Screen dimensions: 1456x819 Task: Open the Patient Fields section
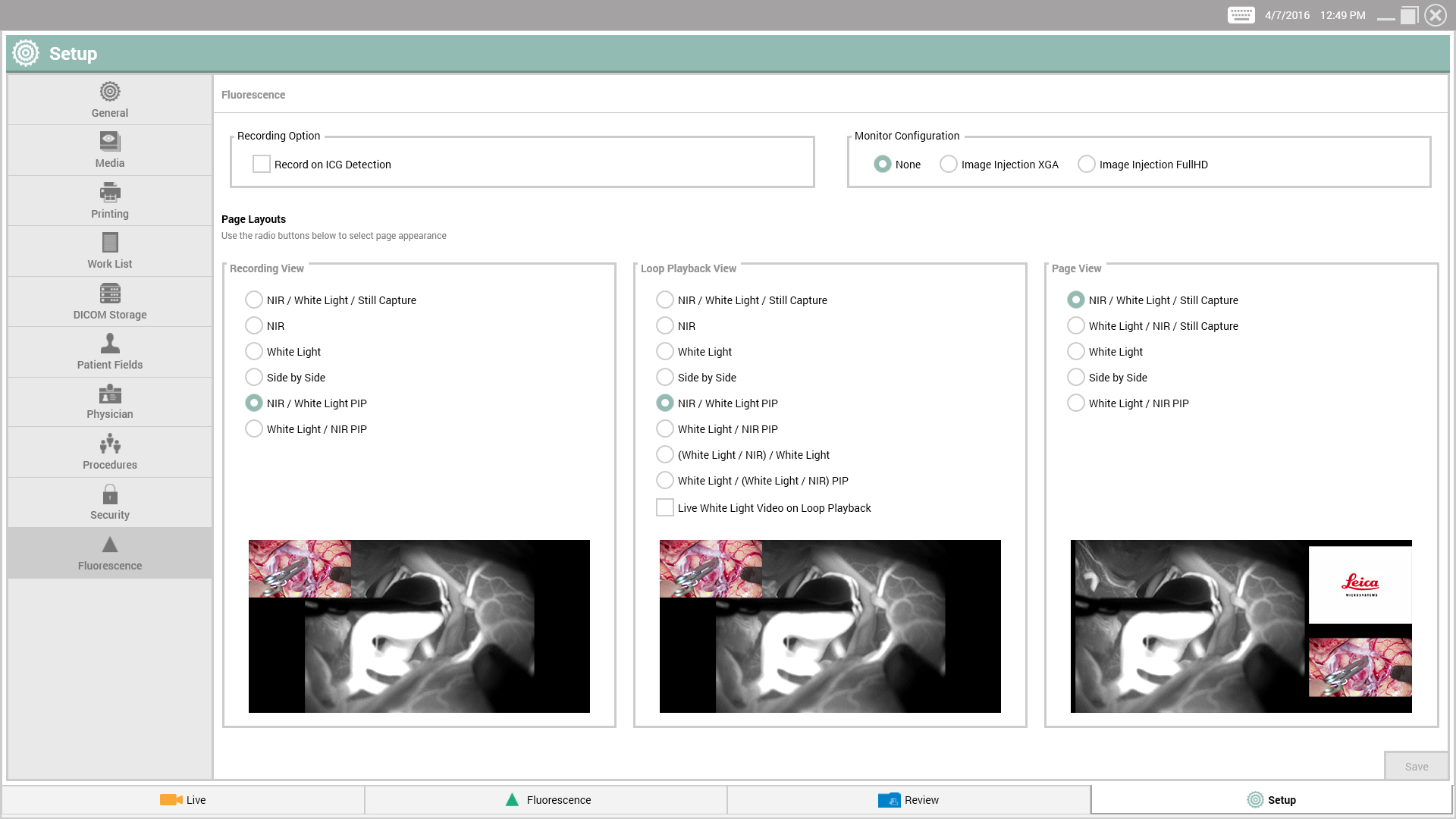click(109, 352)
